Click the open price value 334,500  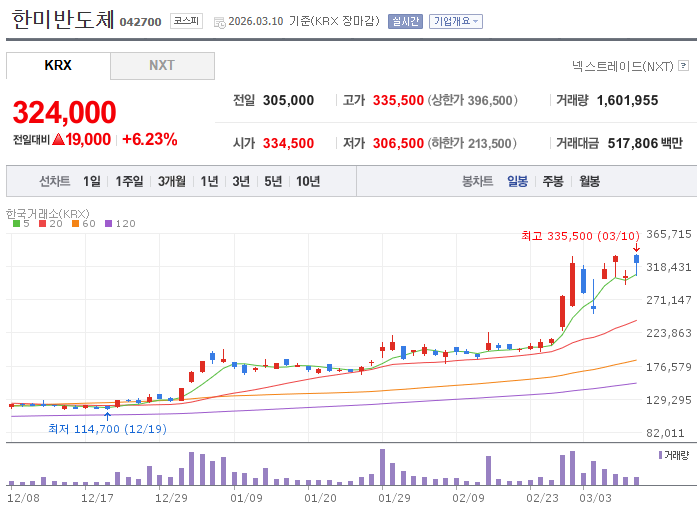(x=288, y=143)
